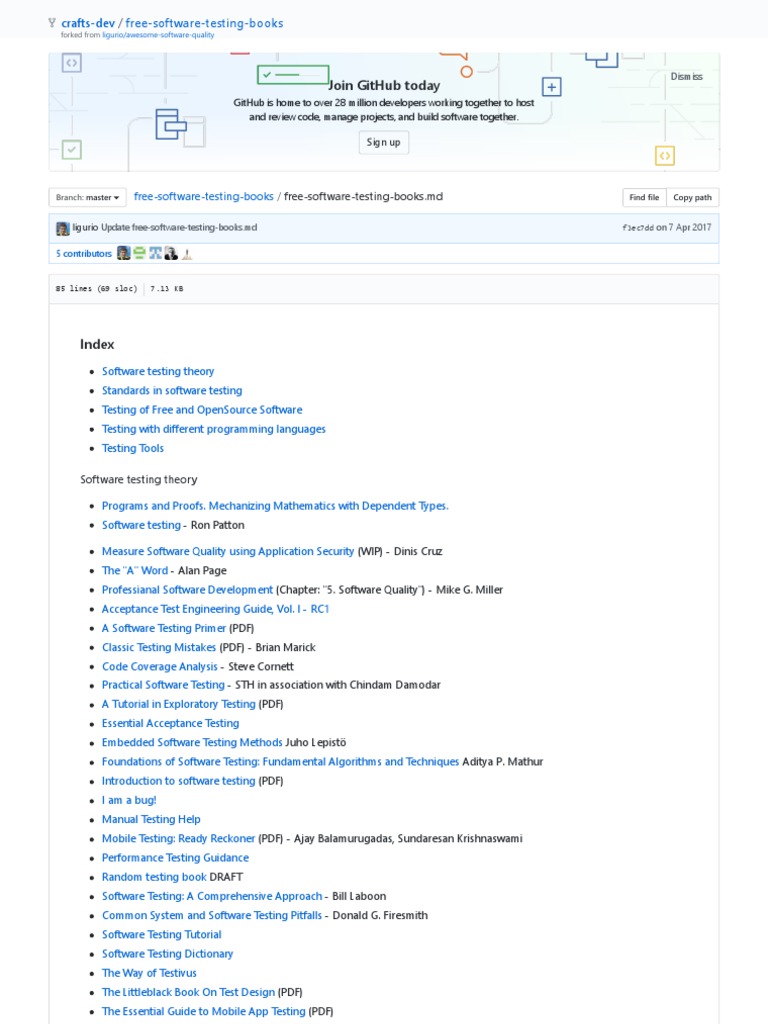This screenshot has height=1024, width=768.
Task: Open Professional Software Development link
Action: pos(187,590)
